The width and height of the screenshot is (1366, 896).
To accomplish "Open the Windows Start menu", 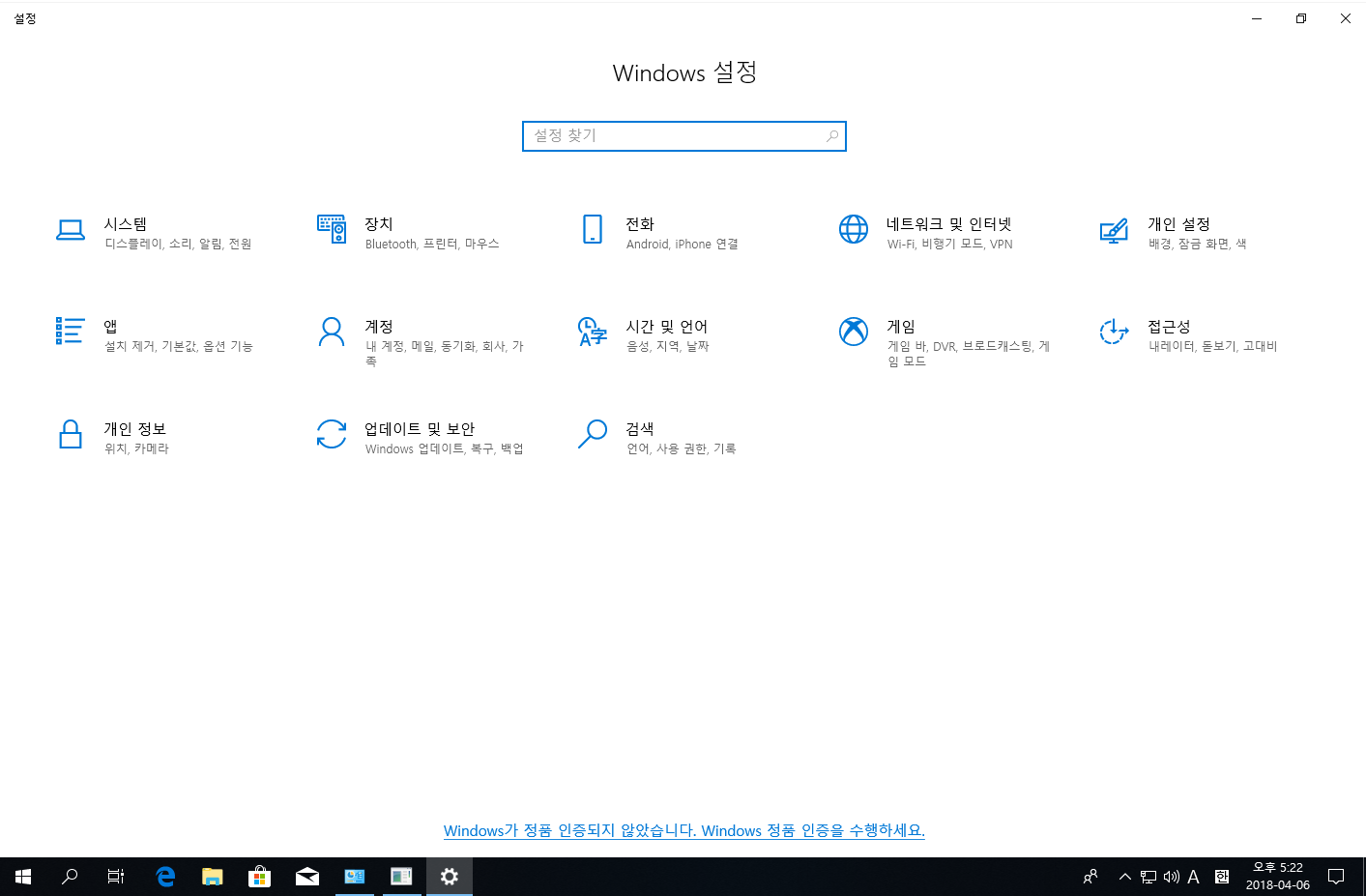I will (x=23, y=877).
